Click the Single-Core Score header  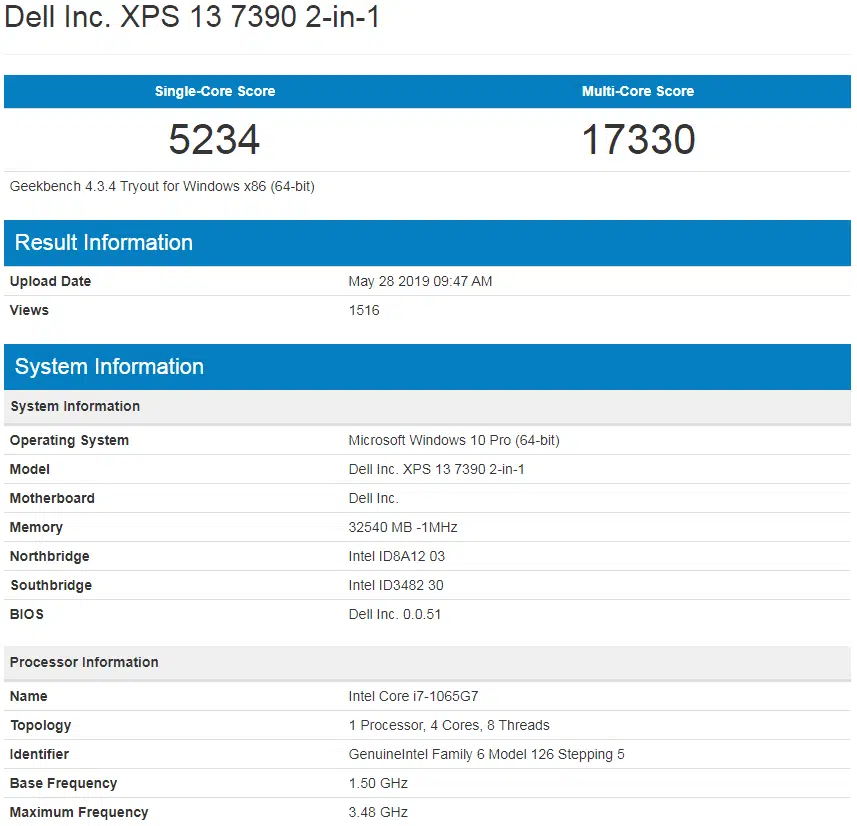tap(215, 91)
